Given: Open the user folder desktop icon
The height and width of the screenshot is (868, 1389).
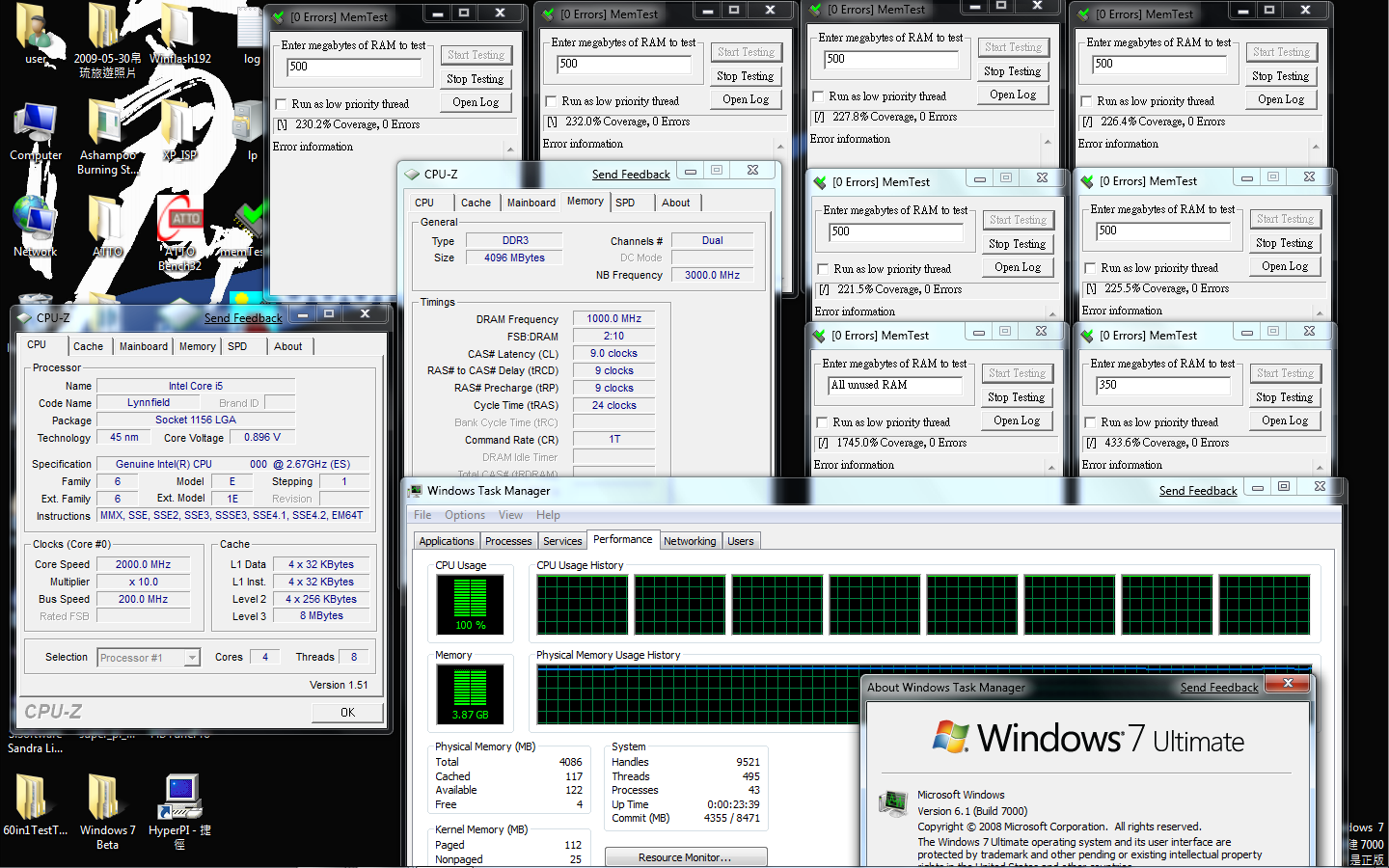Looking at the screenshot, I should (36, 32).
